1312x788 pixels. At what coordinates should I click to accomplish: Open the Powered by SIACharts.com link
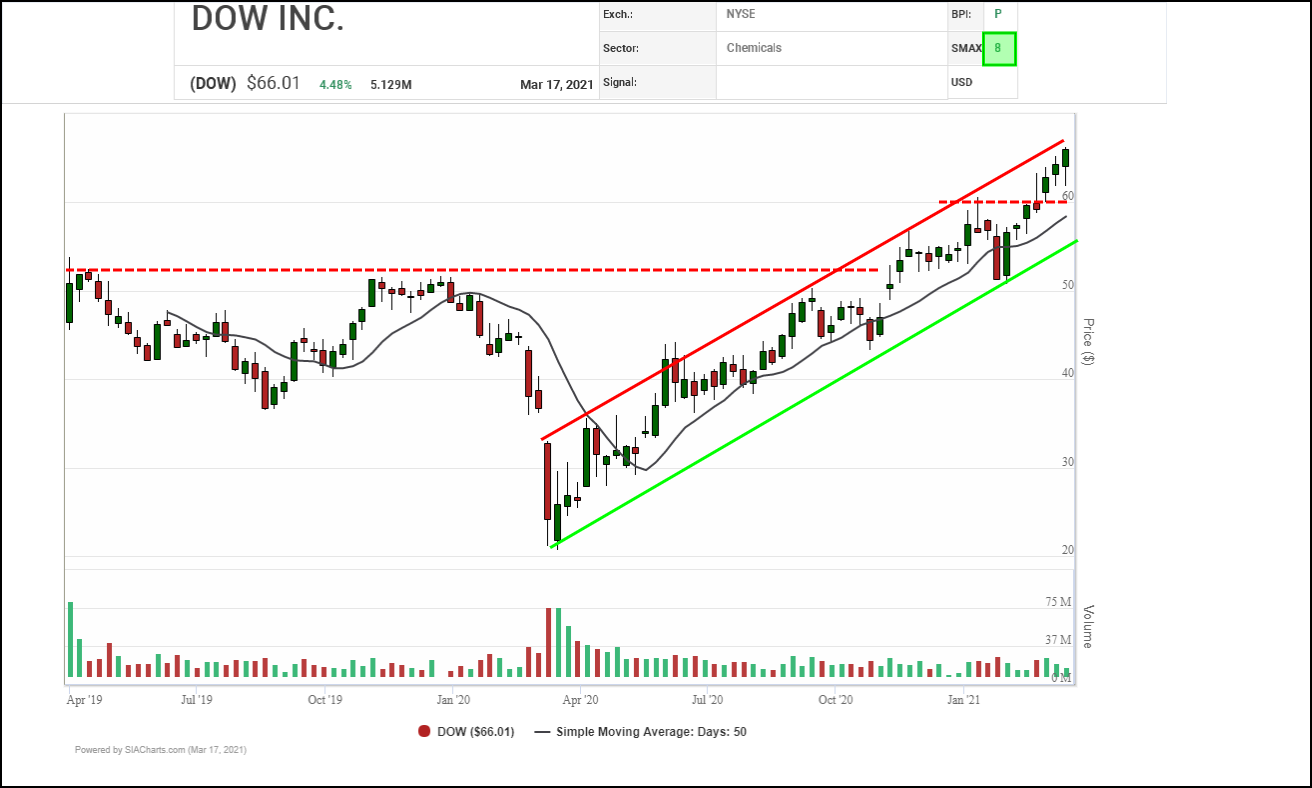click(x=160, y=750)
